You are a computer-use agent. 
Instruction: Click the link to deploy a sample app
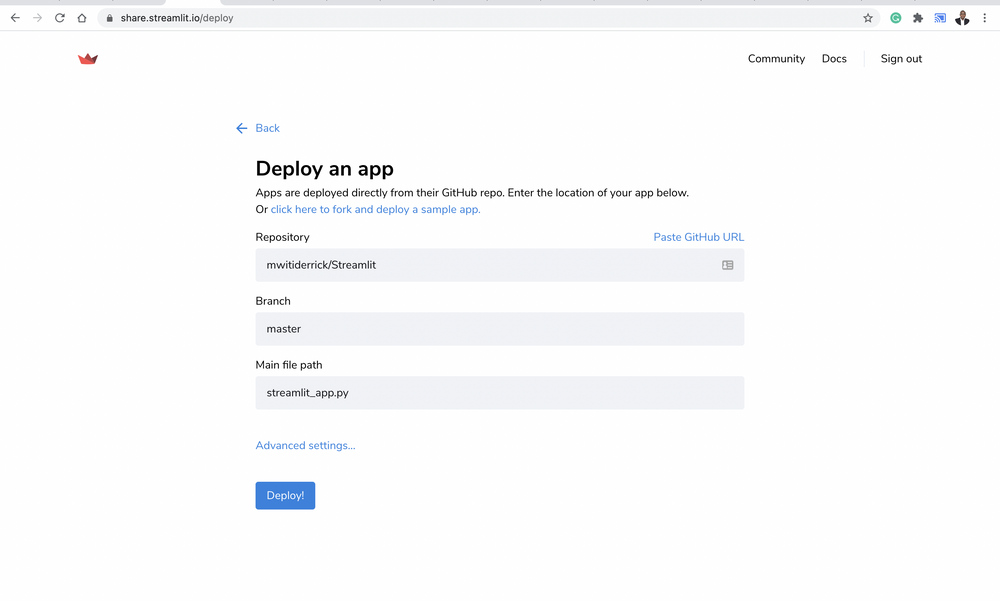[374, 209]
